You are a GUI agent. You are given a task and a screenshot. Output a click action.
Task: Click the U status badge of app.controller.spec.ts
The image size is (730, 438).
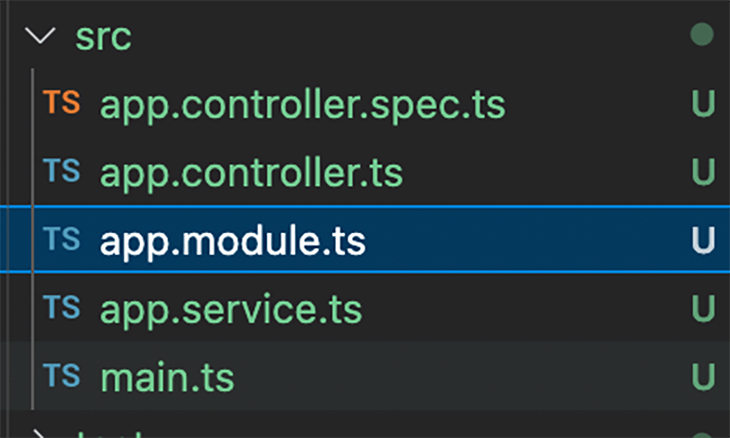pos(703,104)
